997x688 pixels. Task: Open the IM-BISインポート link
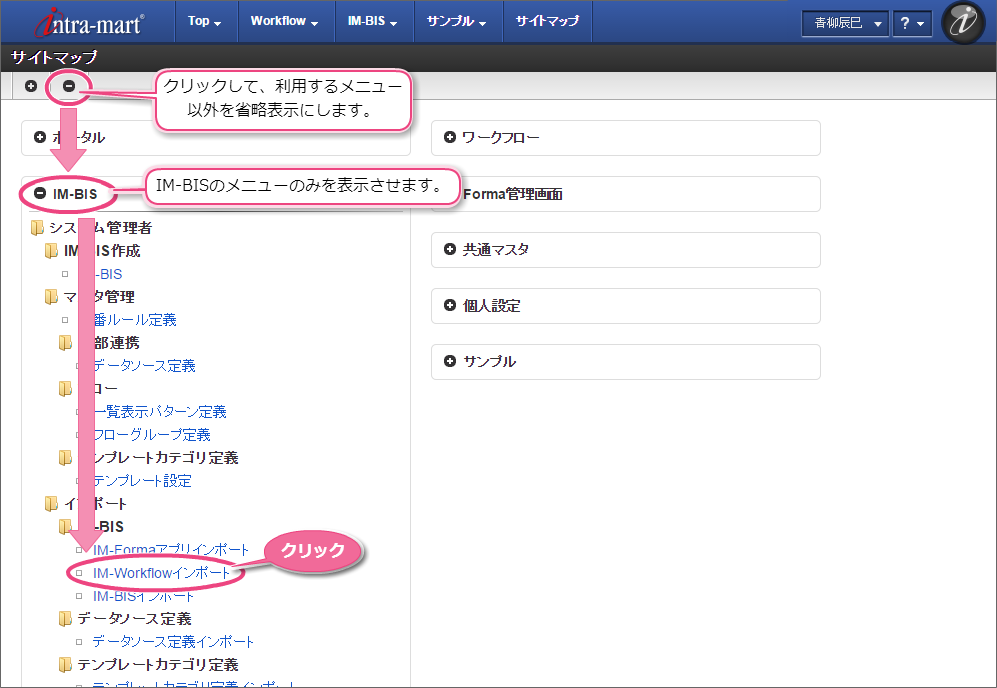143,596
